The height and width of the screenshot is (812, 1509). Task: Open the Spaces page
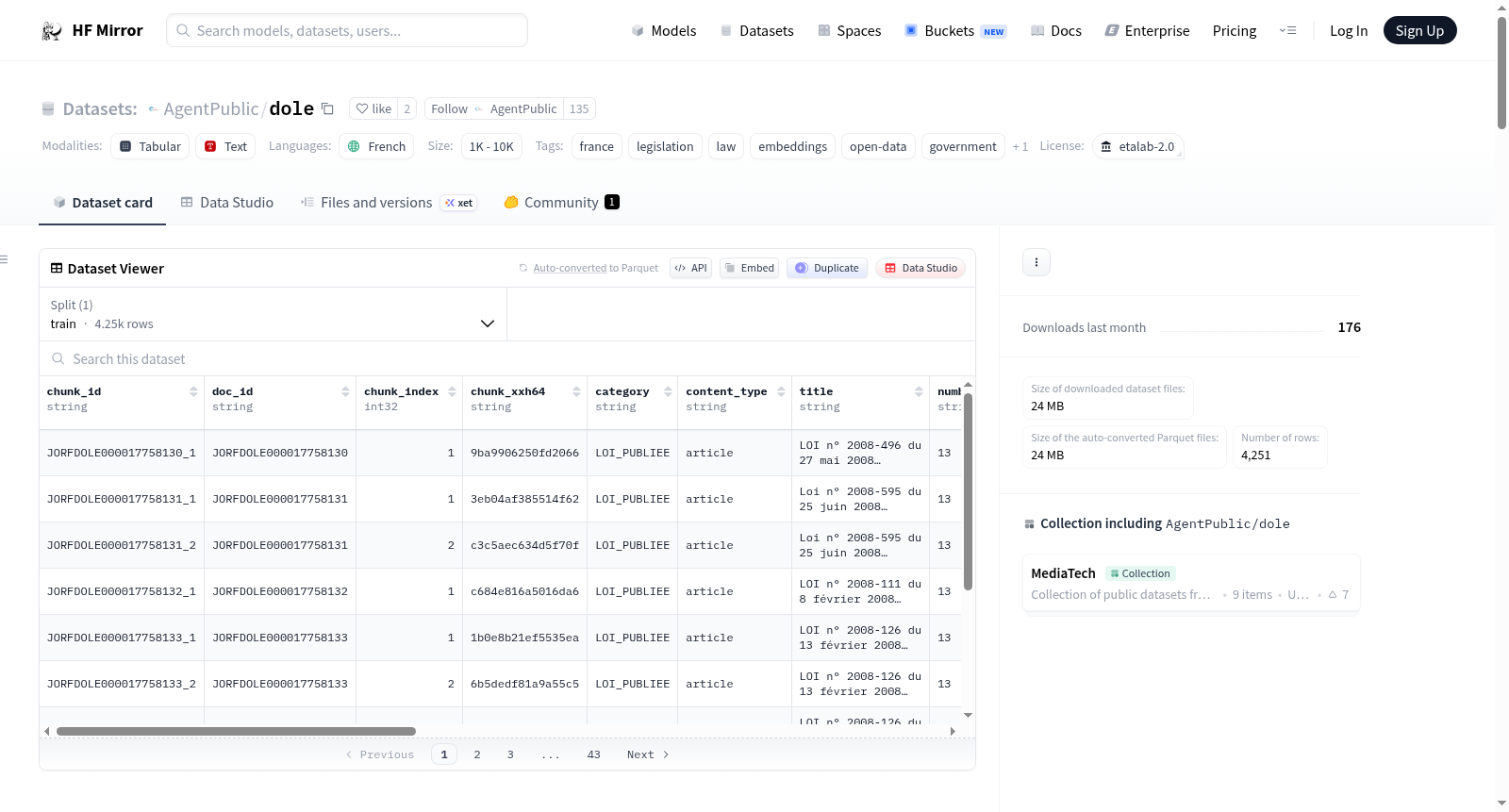click(850, 30)
